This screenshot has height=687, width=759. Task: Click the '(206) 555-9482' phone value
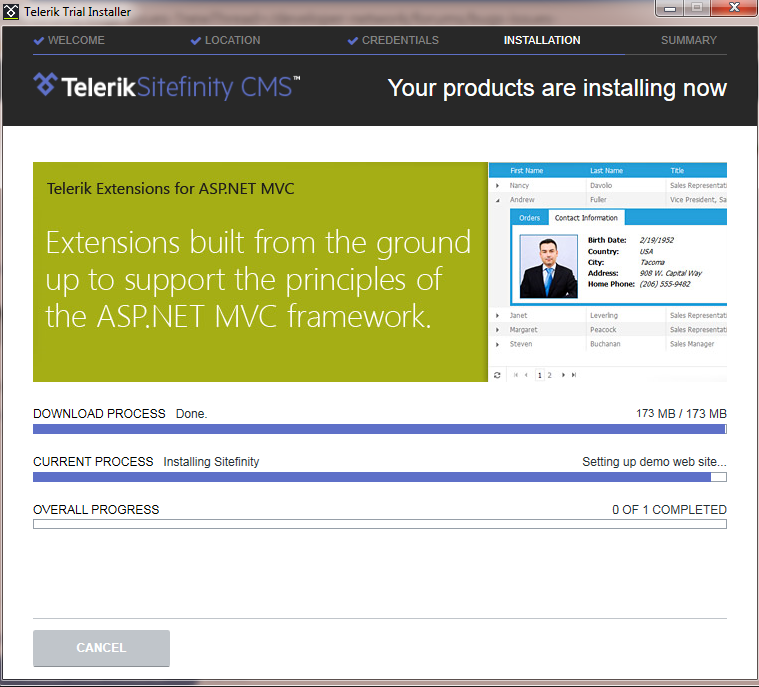(665, 284)
